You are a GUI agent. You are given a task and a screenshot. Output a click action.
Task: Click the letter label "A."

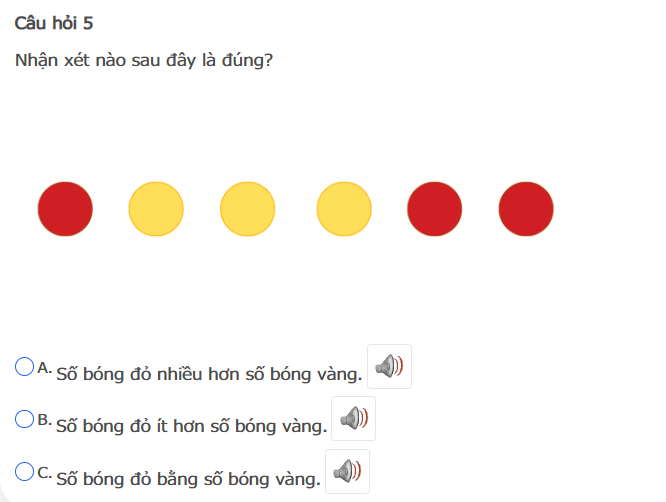tap(45, 367)
